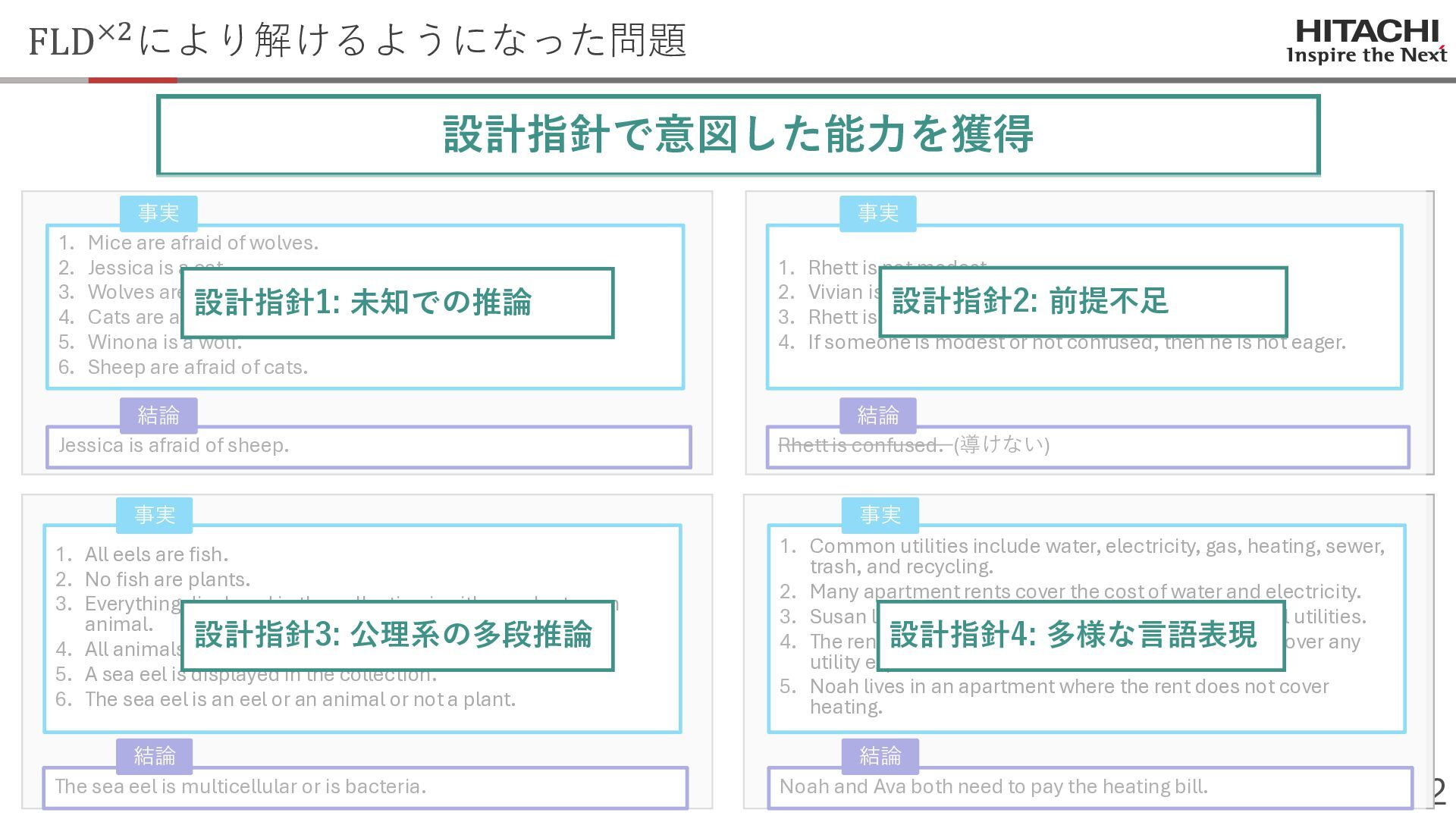This screenshot has height=819, width=1456.
Task: Click the 設計指針3: 公理系の多段推論 label box
Action: 397,635
